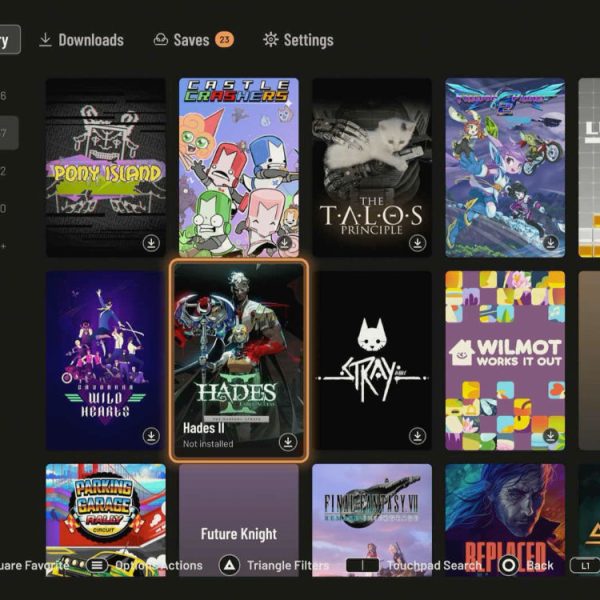Click the Square Favorite hint label
The width and height of the screenshot is (600, 600).
(x=34, y=566)
